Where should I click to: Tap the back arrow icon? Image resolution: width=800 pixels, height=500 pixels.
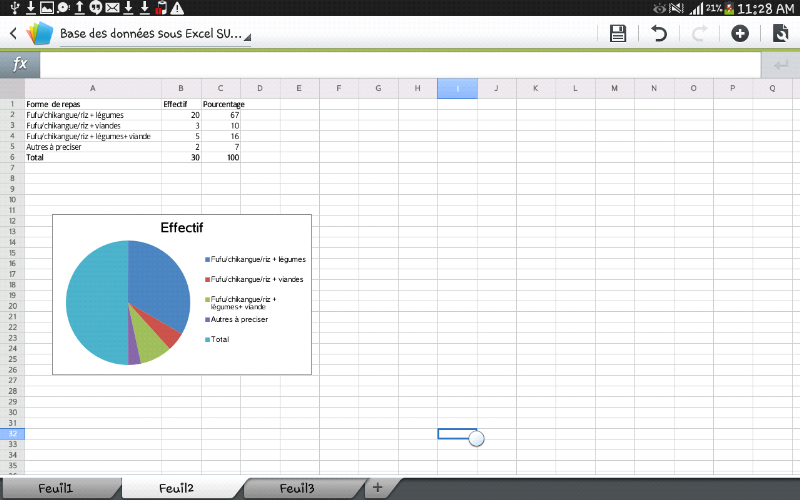13,34
